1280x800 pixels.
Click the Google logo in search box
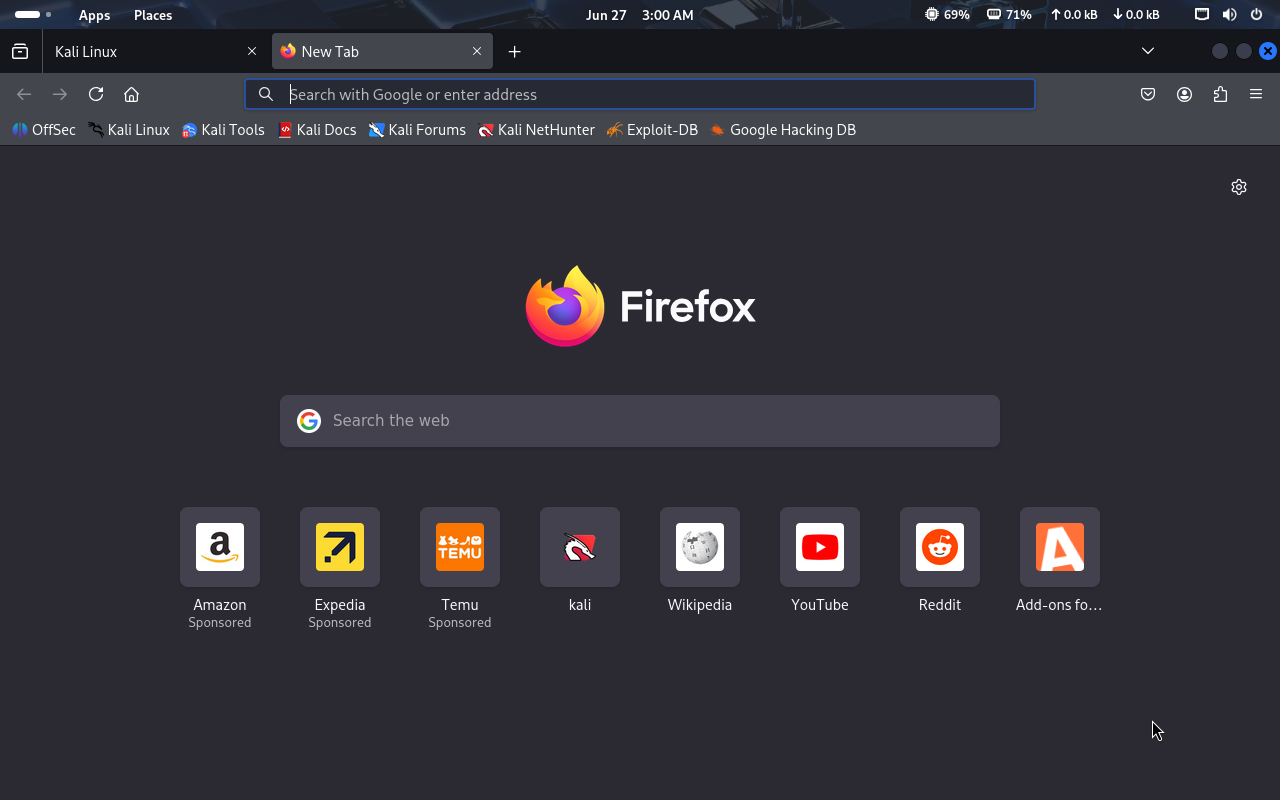coord(309,421)
